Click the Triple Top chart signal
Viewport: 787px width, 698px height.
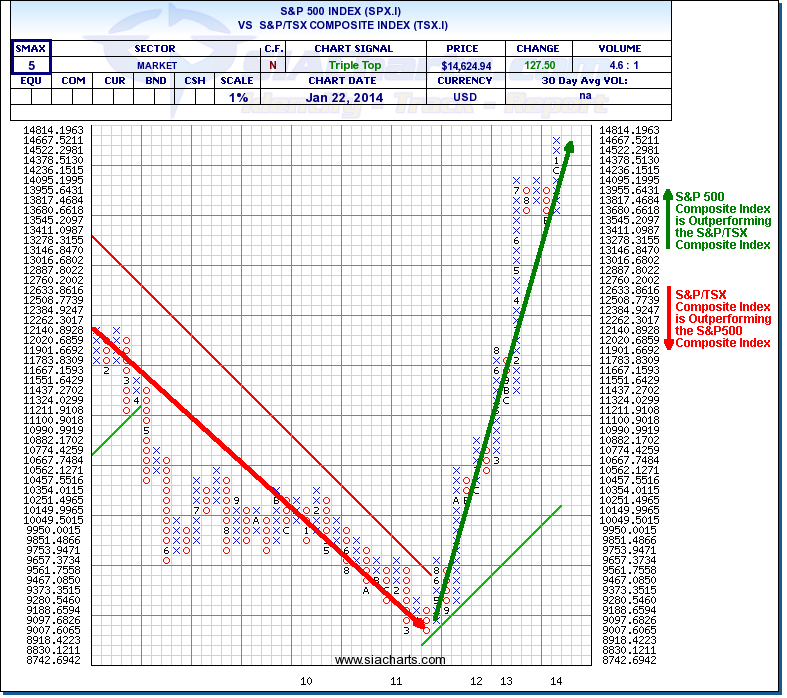353,65
